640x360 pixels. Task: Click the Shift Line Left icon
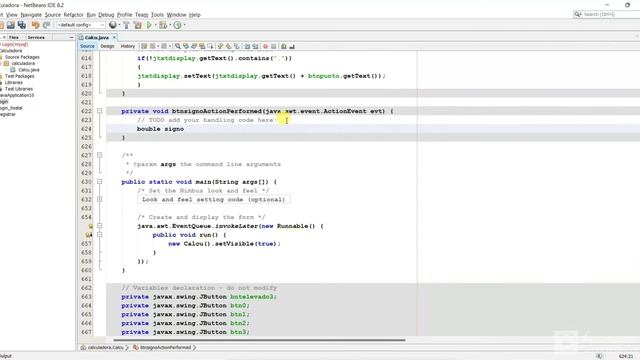(247, 47)
